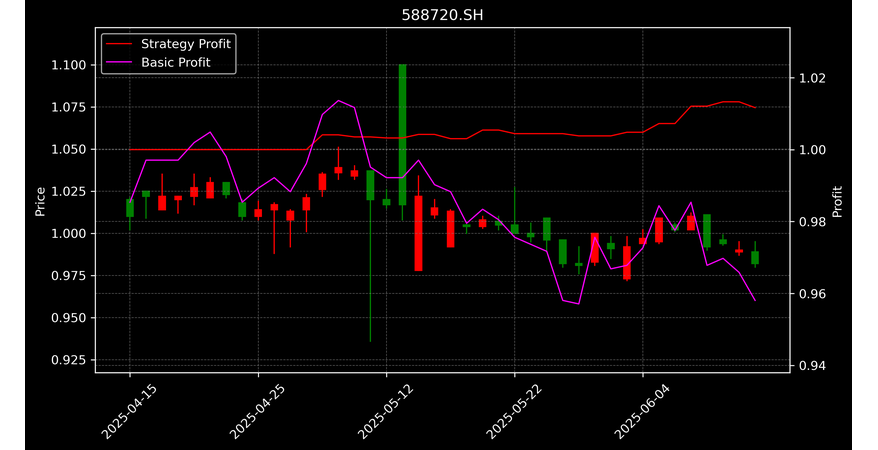Click the chart title 588720.SH
878x450 pixels.
click(x=442, y=15)
